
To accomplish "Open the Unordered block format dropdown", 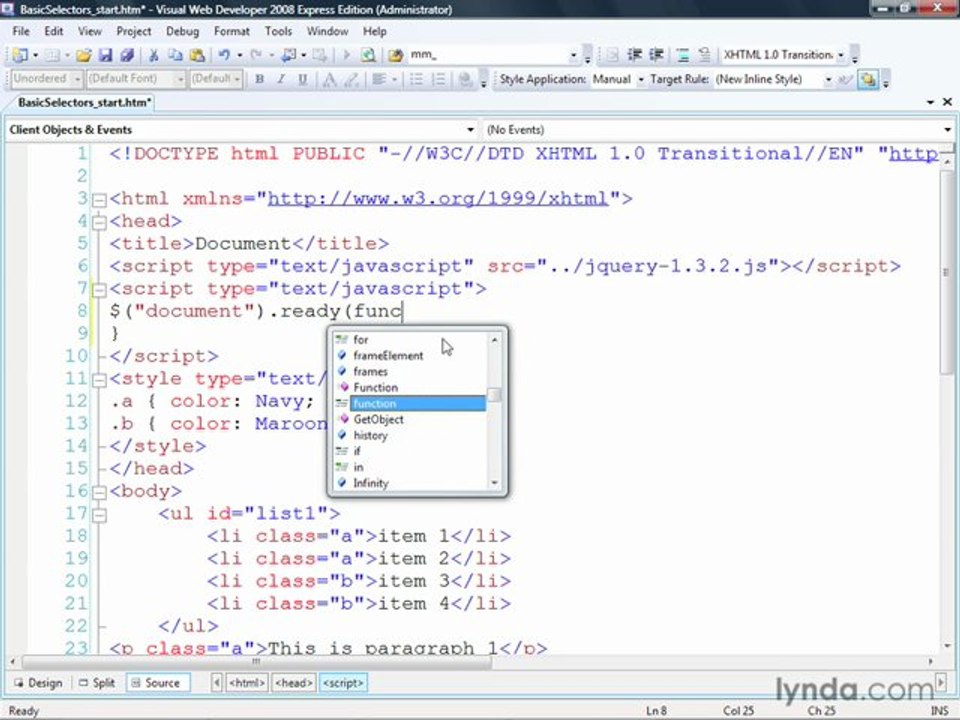I will pyautogui.click(x=77, y=80).
